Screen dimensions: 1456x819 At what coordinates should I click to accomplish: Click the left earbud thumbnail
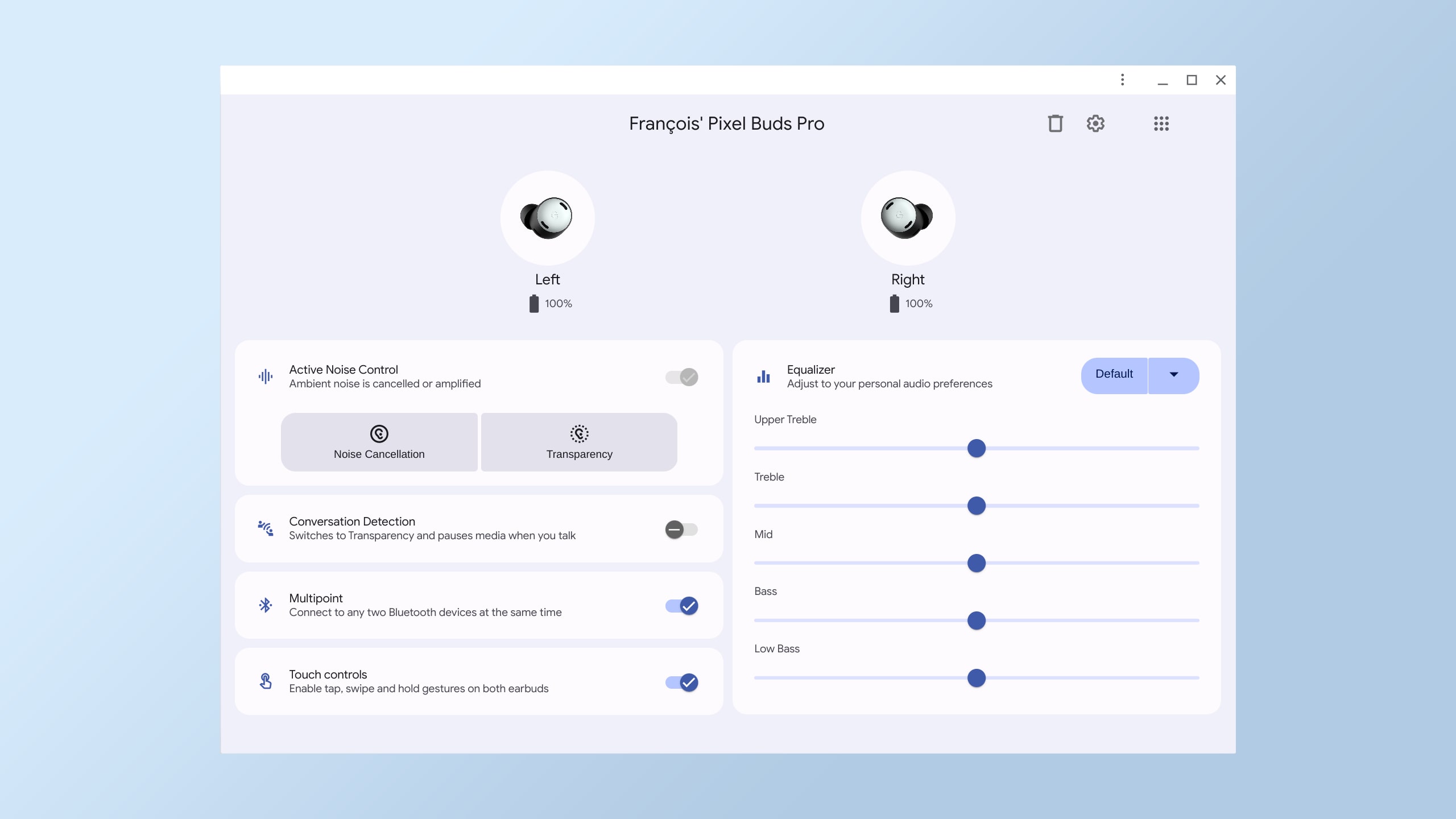click(x=548, y=217)
